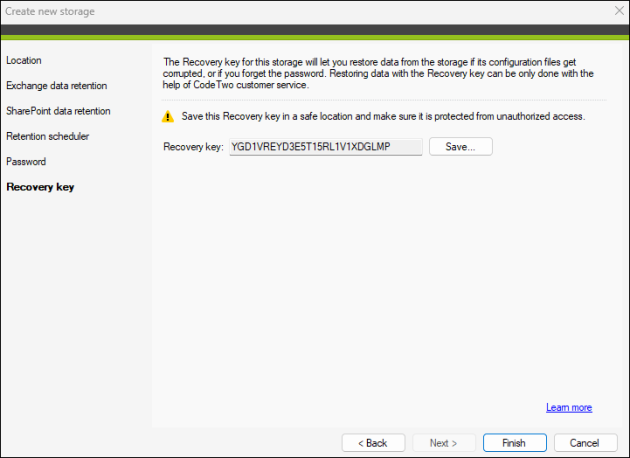Click the 'Create new storage' title text
The image size is (630, 458).
50,11
